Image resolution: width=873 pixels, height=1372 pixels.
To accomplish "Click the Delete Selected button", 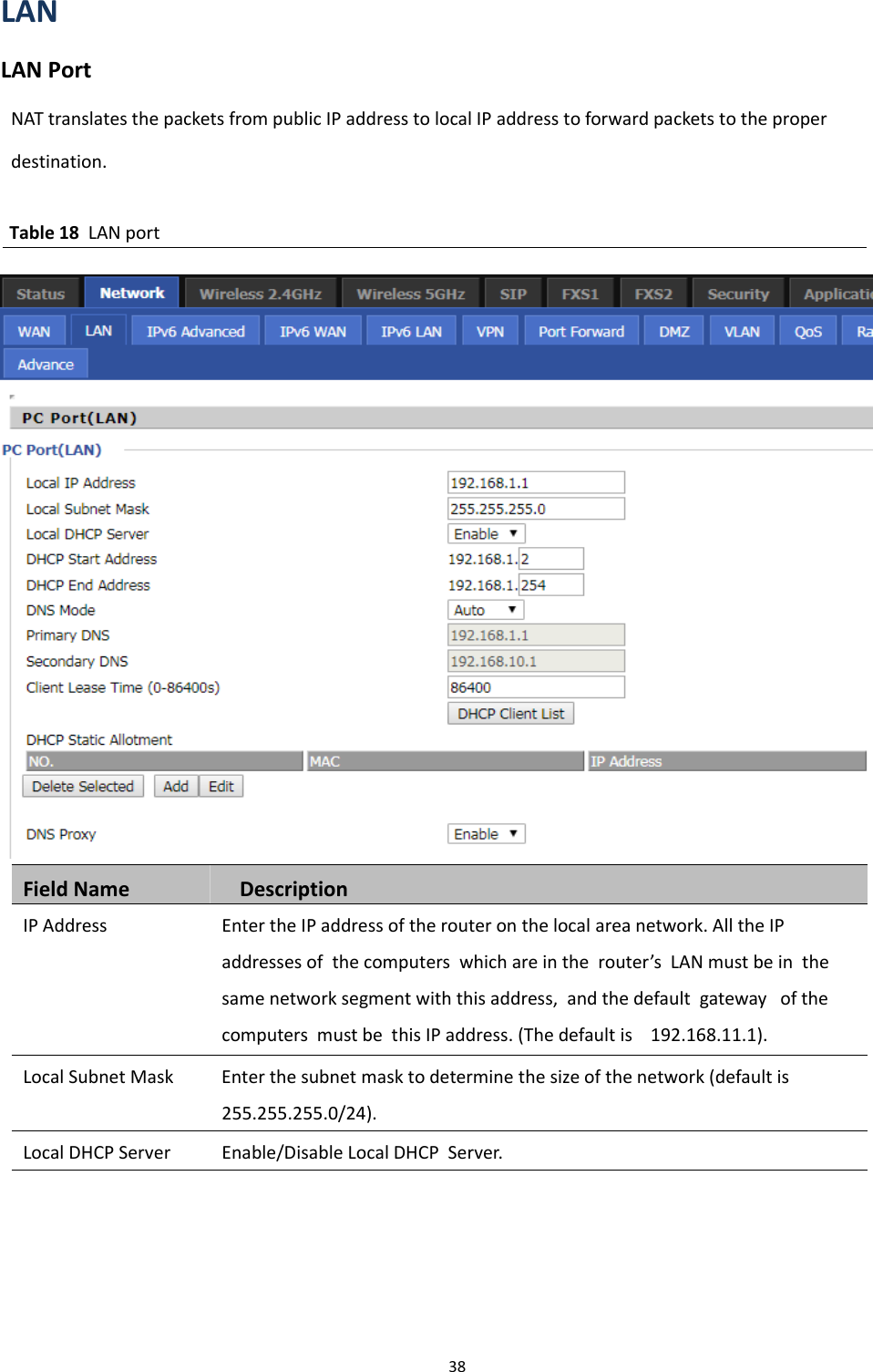I will pos(82,785).
